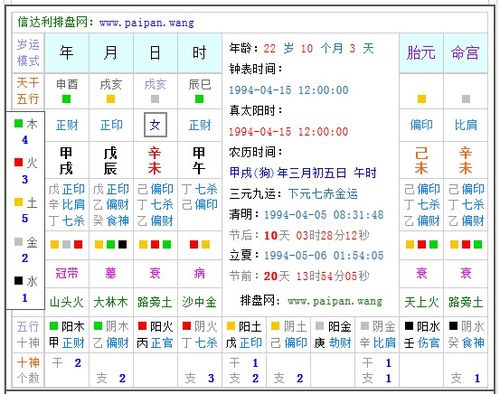The image size is (500, 394).
Task: Select the 年 column header
Action: point(67,53)
